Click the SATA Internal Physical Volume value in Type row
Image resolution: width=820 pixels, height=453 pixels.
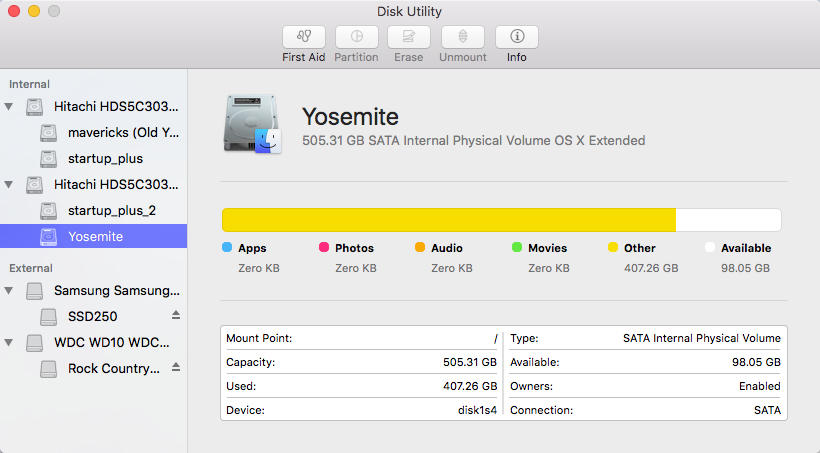tap(702, 338)
